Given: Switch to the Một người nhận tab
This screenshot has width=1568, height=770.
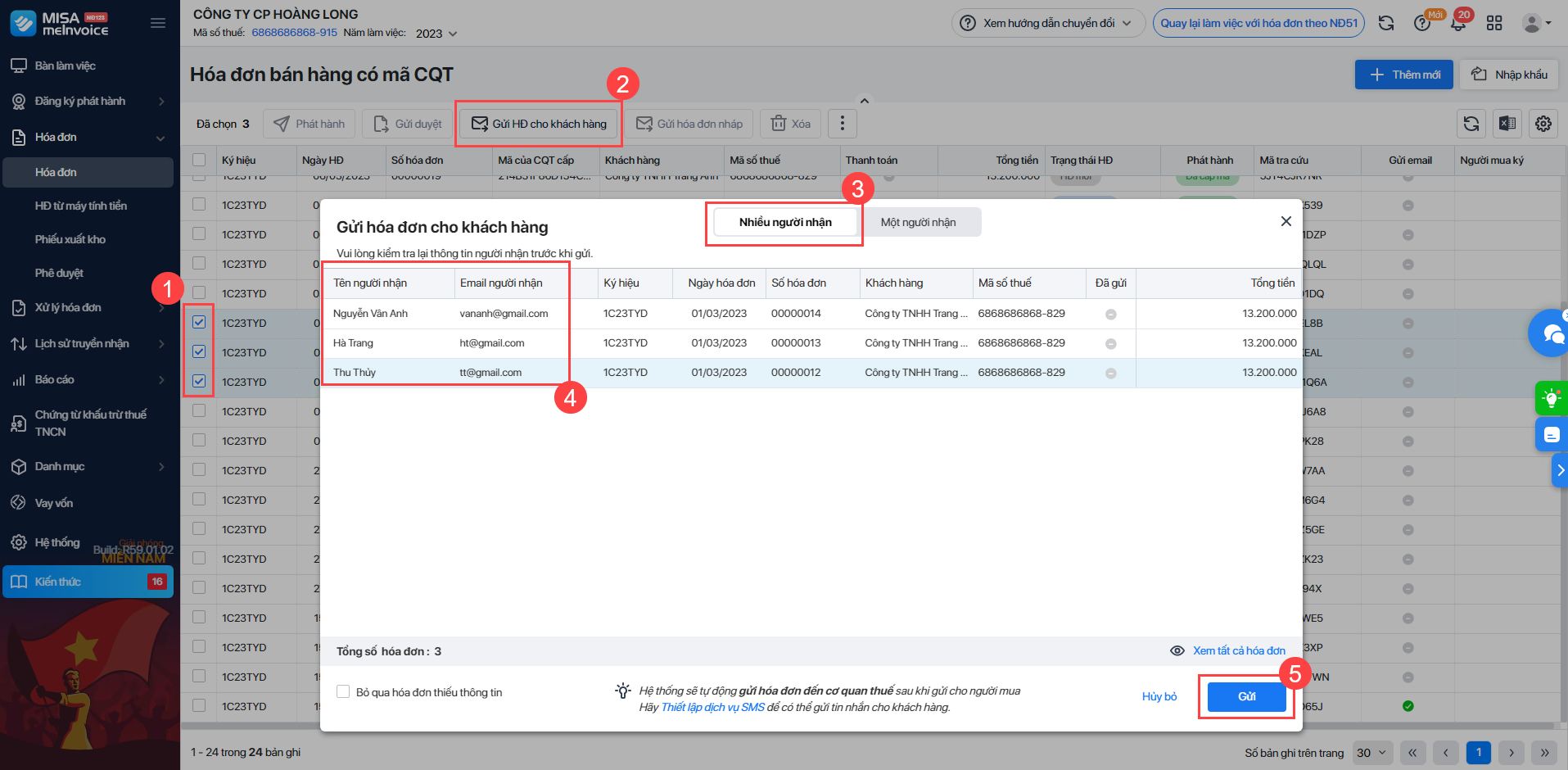Looking at the screenshot, I should coord(919,222).
